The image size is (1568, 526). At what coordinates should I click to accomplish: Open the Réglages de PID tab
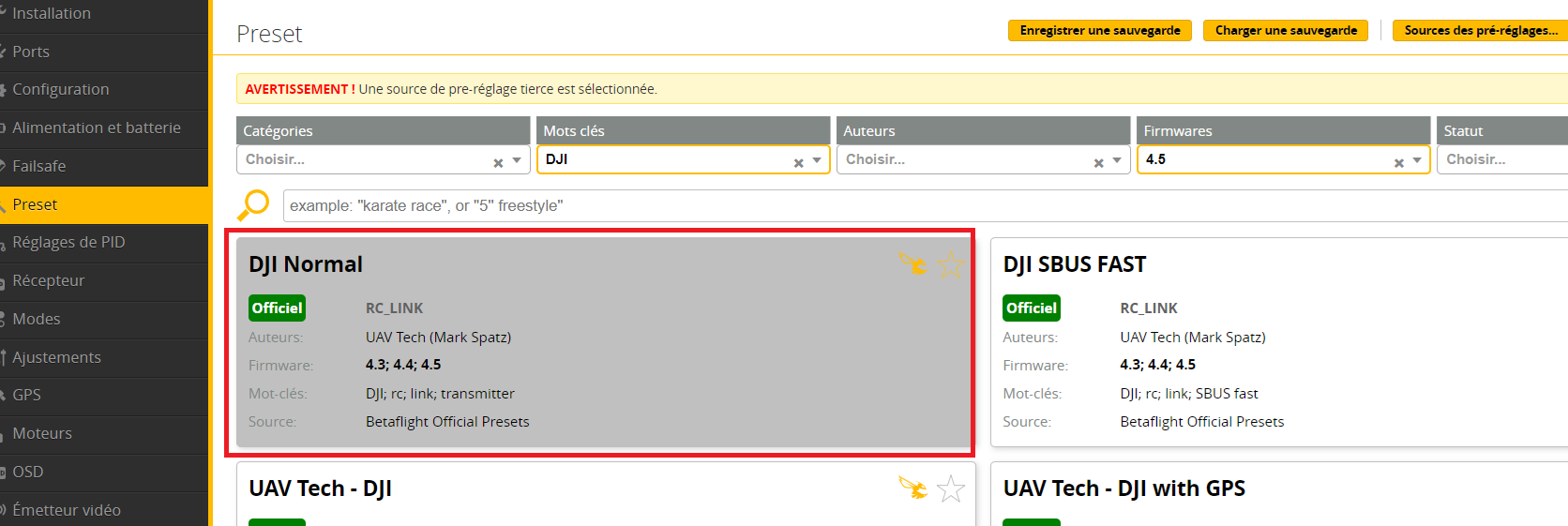tap(68, 242)
